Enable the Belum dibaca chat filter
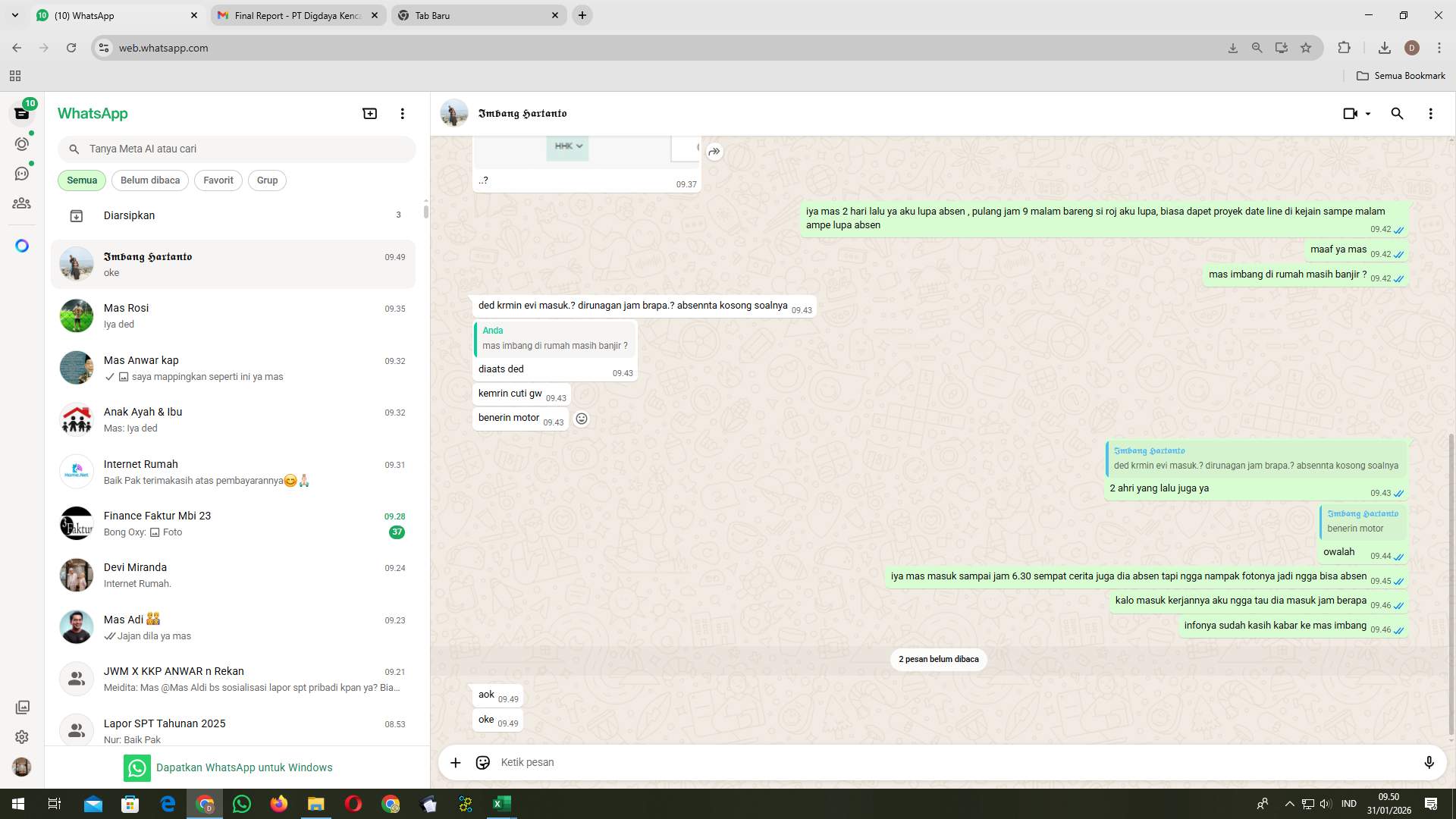The height and width of the screenshot is (819, 1456). (149, 180)
